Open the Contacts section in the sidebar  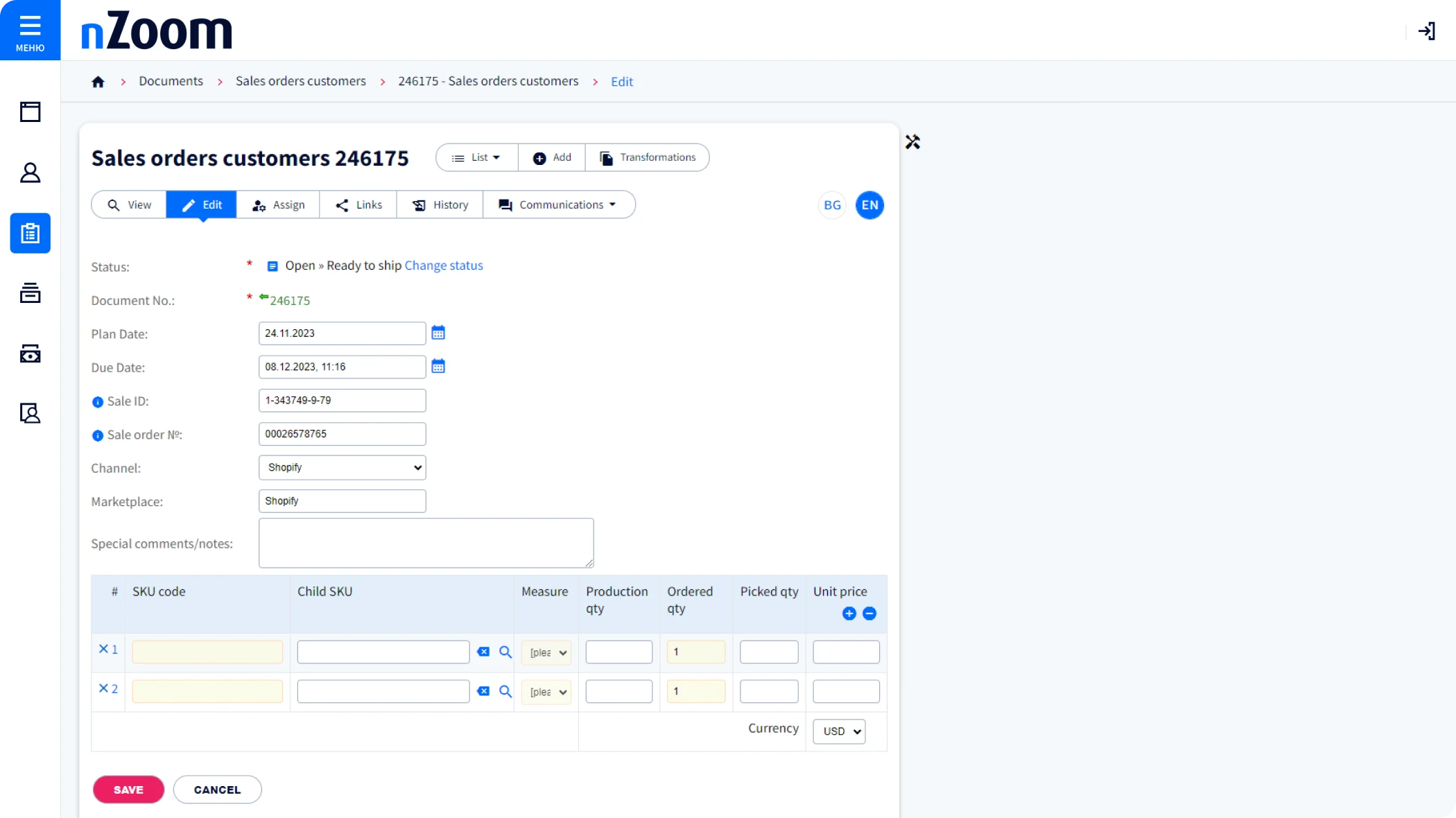point(31,173)
